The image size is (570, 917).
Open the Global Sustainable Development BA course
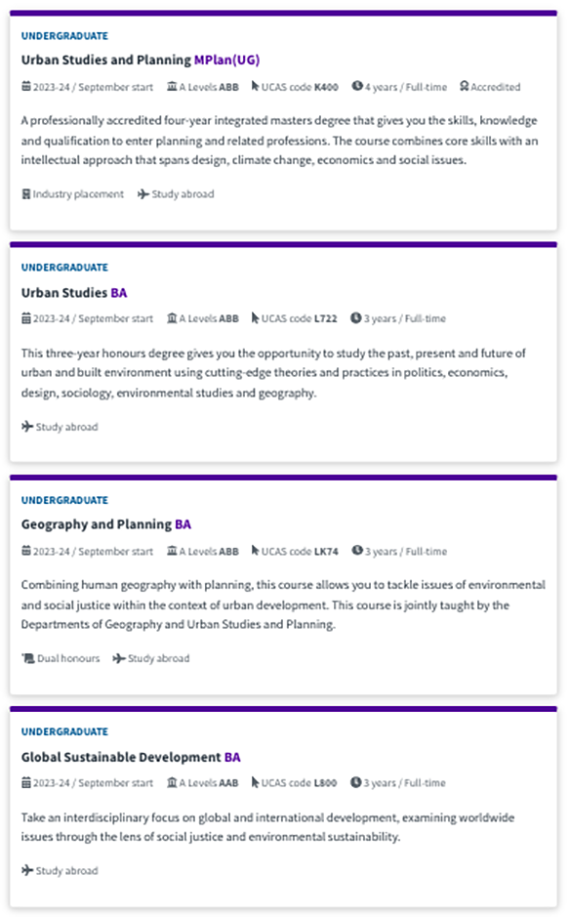click(131, 757)
